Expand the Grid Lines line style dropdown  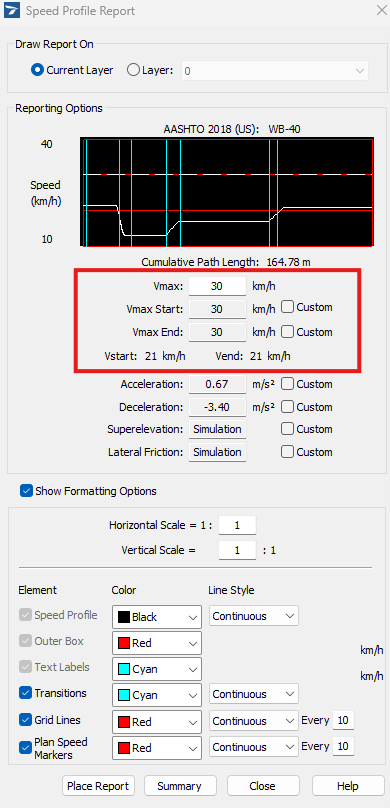pyautogui.click(x=253, y=721)
